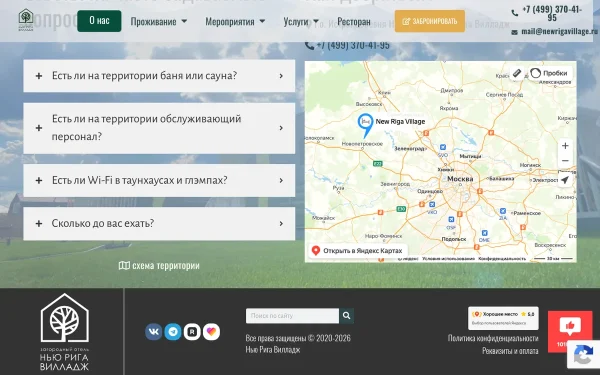Viewport: 600px width, 375px height.
Task: Click the mail envelope icon in the header
Action: click(515, 32)
